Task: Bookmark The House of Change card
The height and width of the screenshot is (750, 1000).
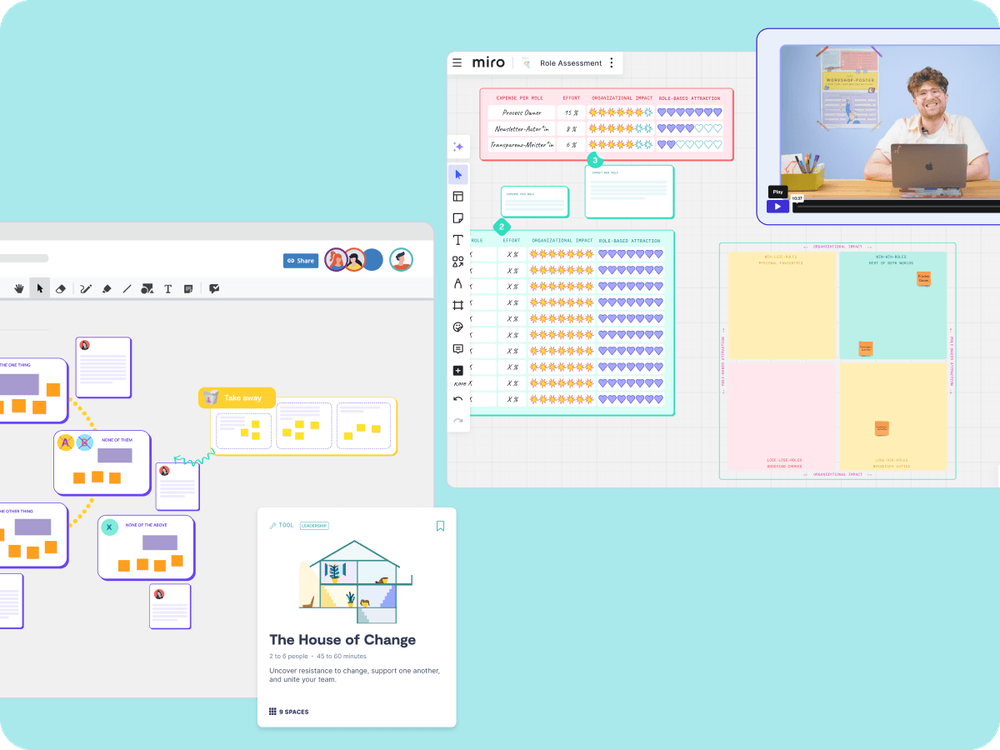Action: (440, 526)
